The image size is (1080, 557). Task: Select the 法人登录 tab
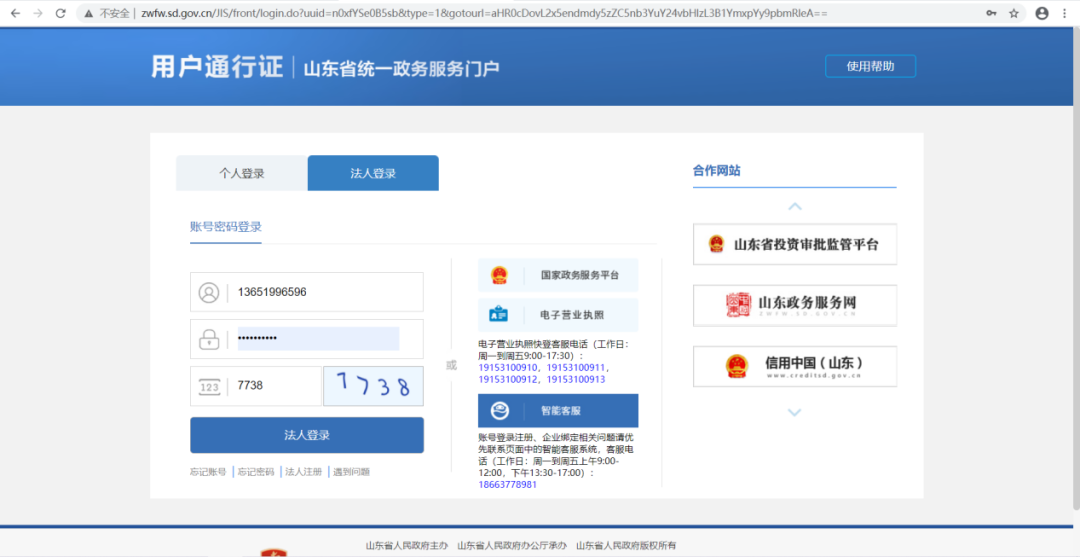(373, 173)
